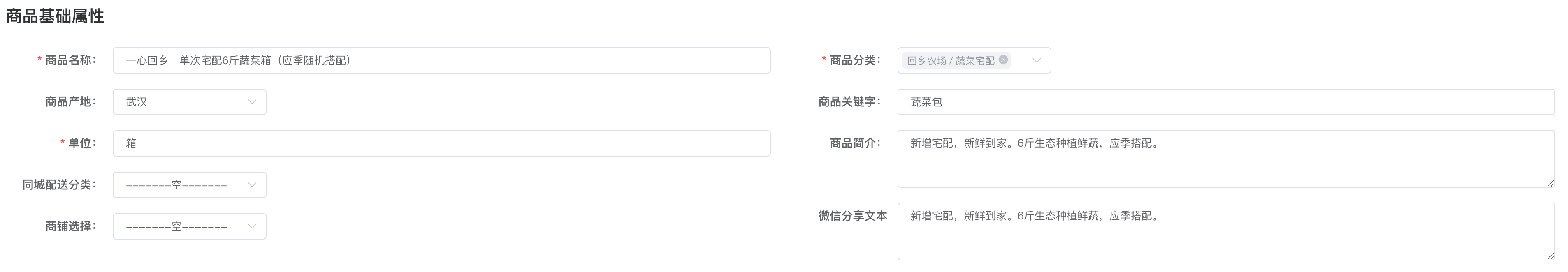This screenshot has height=272, width=1568.
Task: Click the dropdown arrow beside 武汉
Action: pyautogui.click(x=253, y=101)
